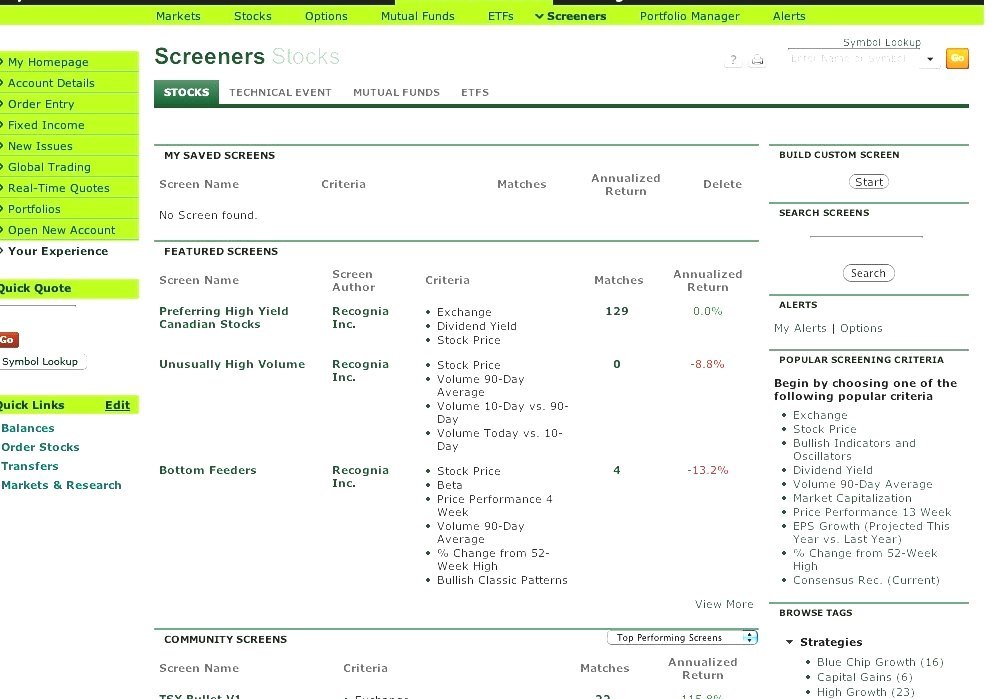
Task: Open the Bottom Feeders screen
Action: pos(207,470)
